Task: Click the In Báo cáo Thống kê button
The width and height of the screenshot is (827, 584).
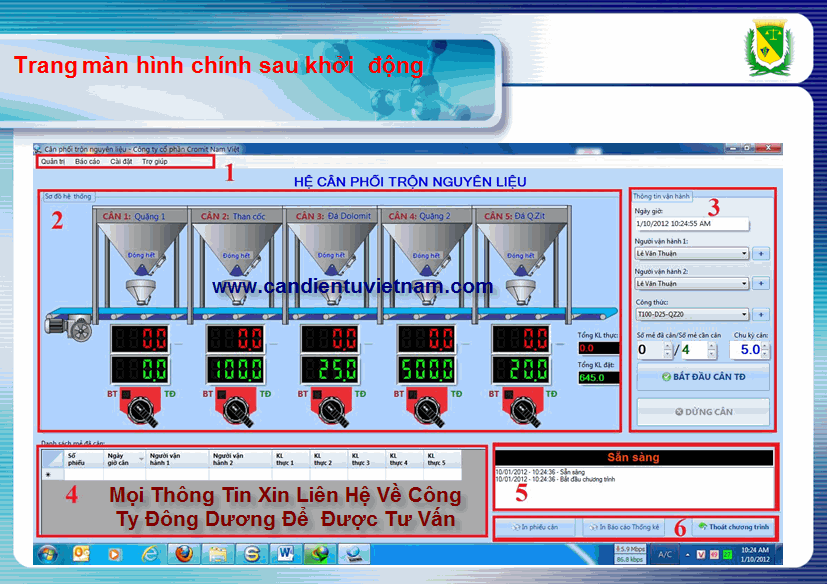Action: (x=623, y=527)
